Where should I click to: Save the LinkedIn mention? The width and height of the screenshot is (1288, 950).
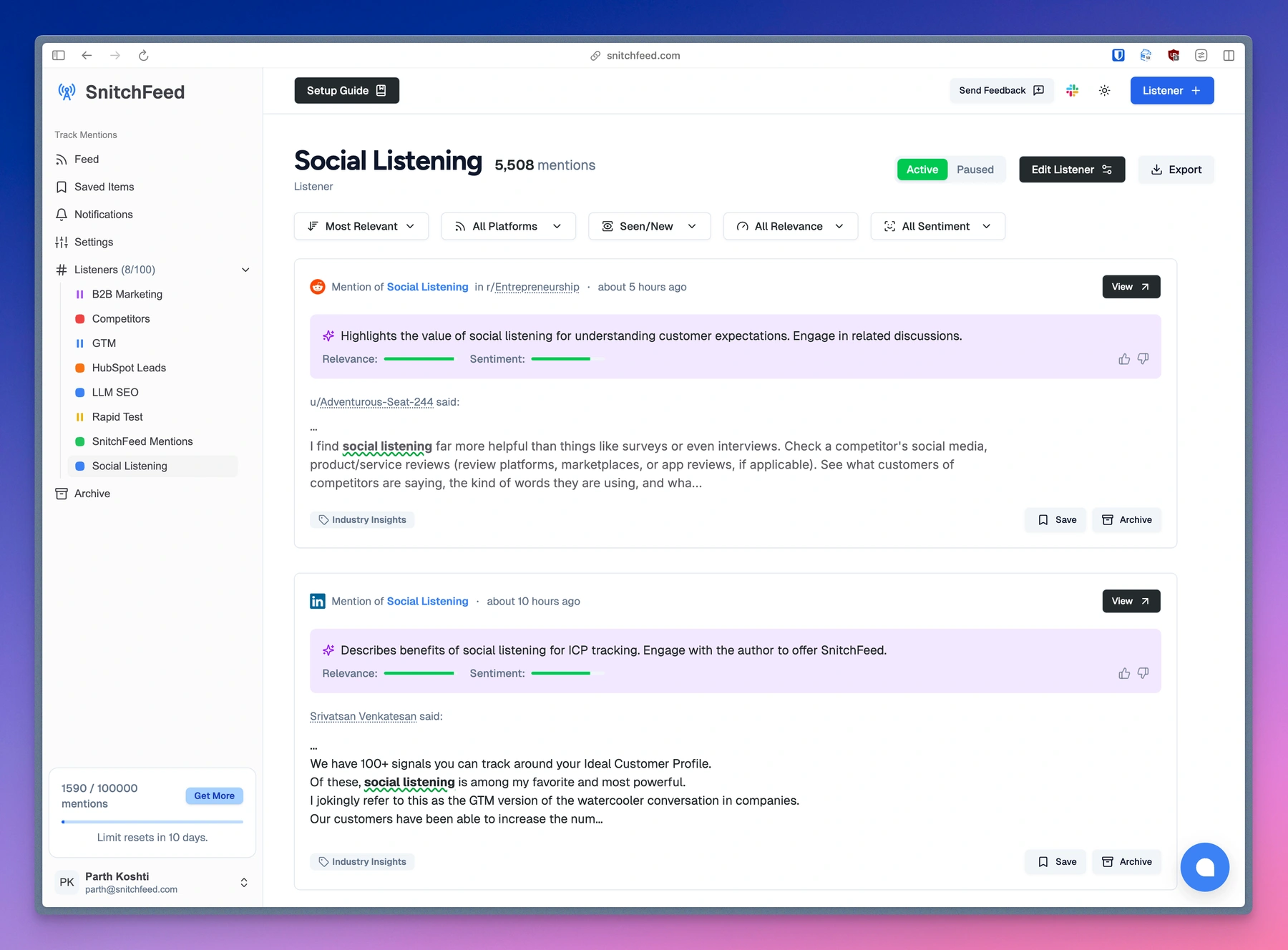[1056, 861]
